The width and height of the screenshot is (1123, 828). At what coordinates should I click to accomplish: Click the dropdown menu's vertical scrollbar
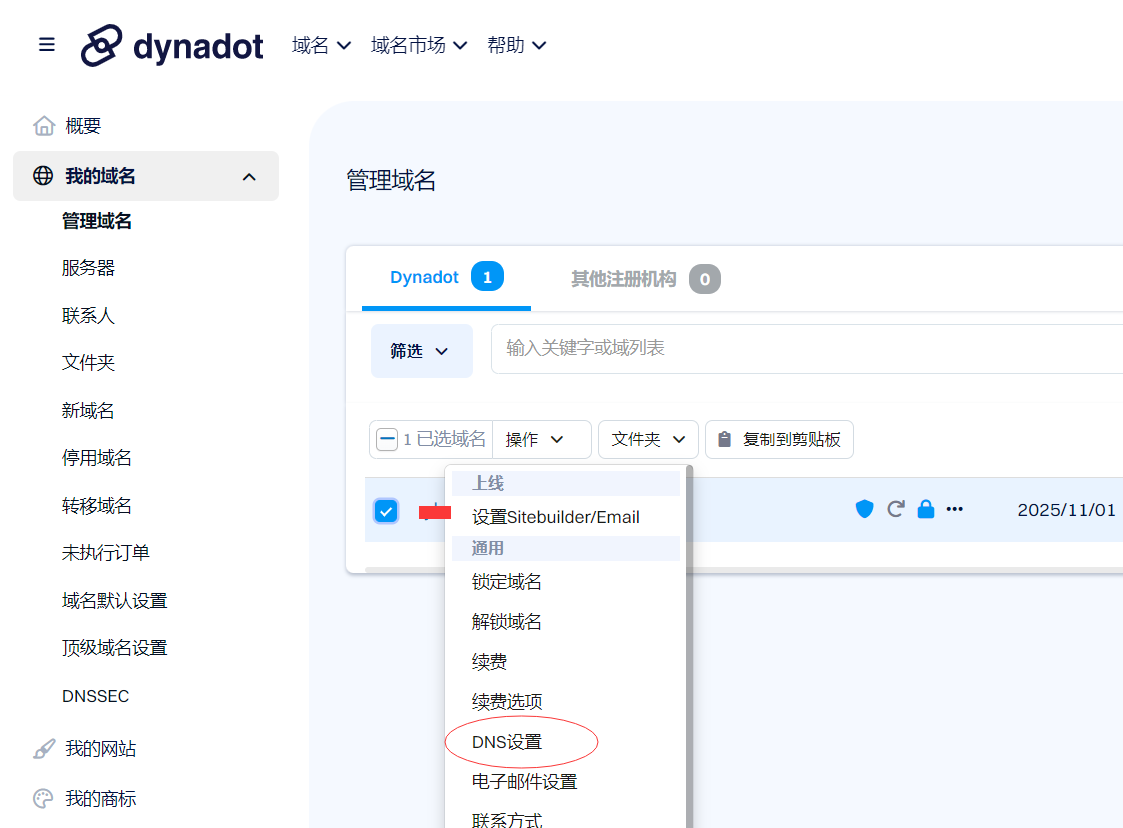[x=689, y=647]
